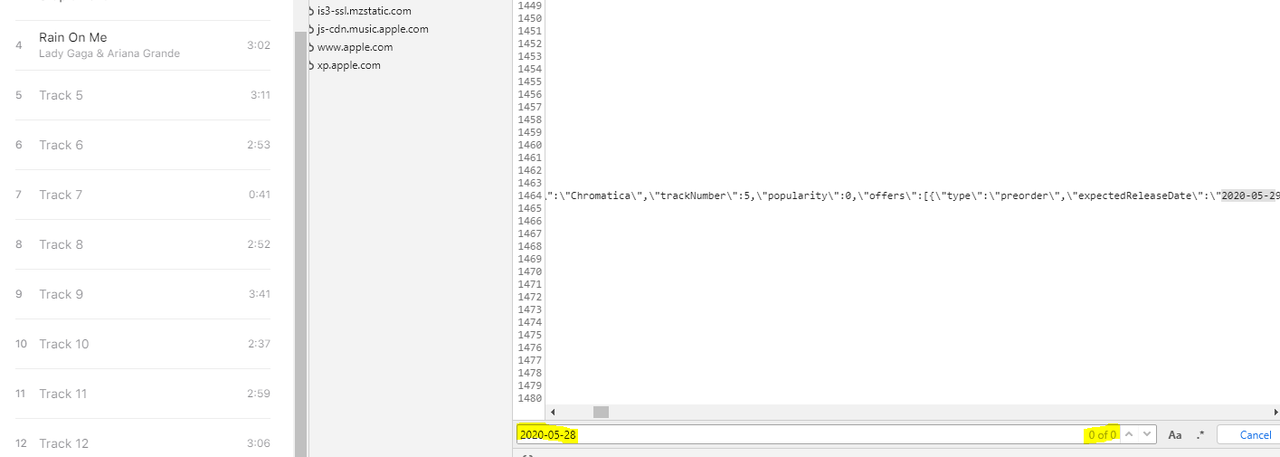This screenshot has height=457, width=1280.
Task: Jump to the previous search match
Action: click(1130, 434)
